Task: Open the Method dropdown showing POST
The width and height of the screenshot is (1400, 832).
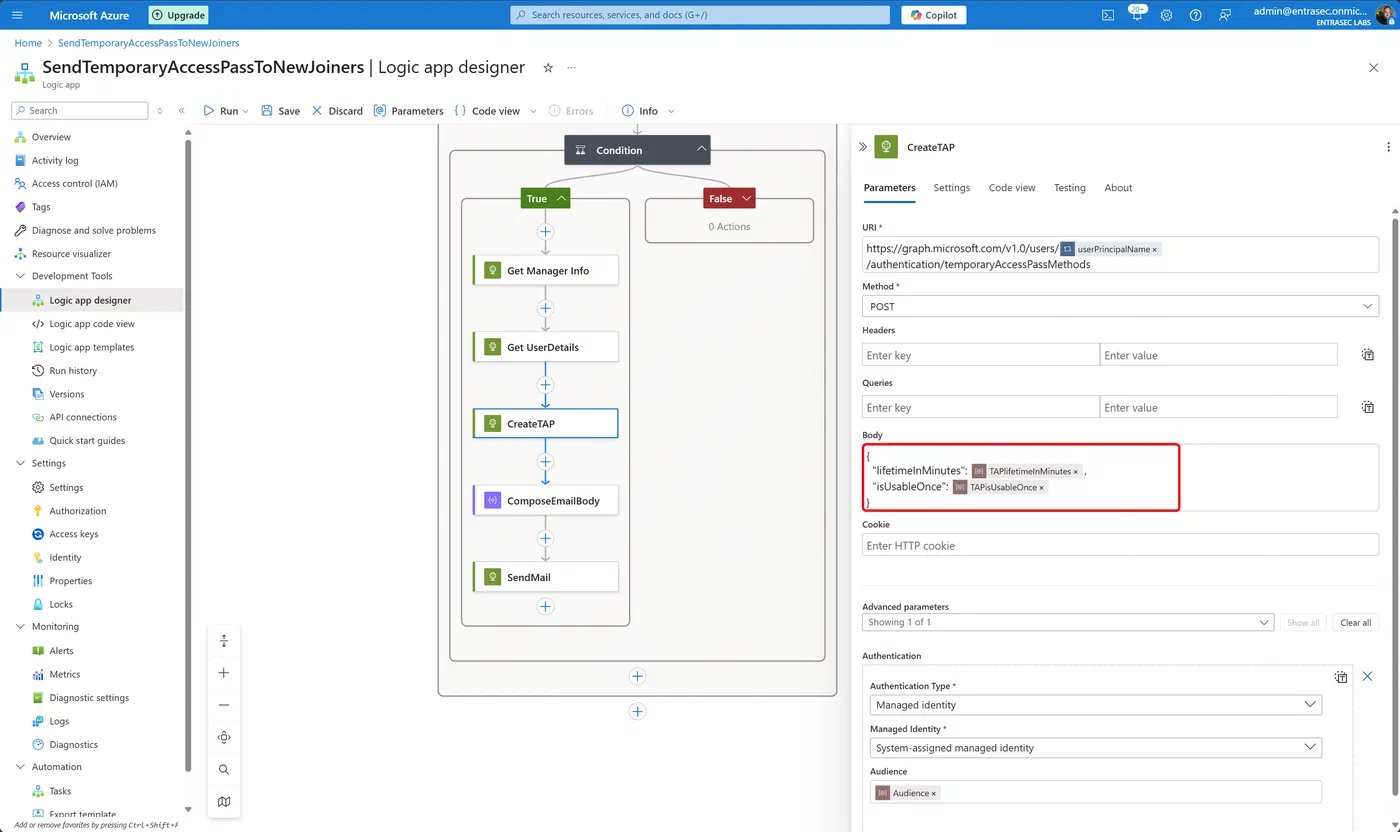Action: click(x=1120, y=307)
